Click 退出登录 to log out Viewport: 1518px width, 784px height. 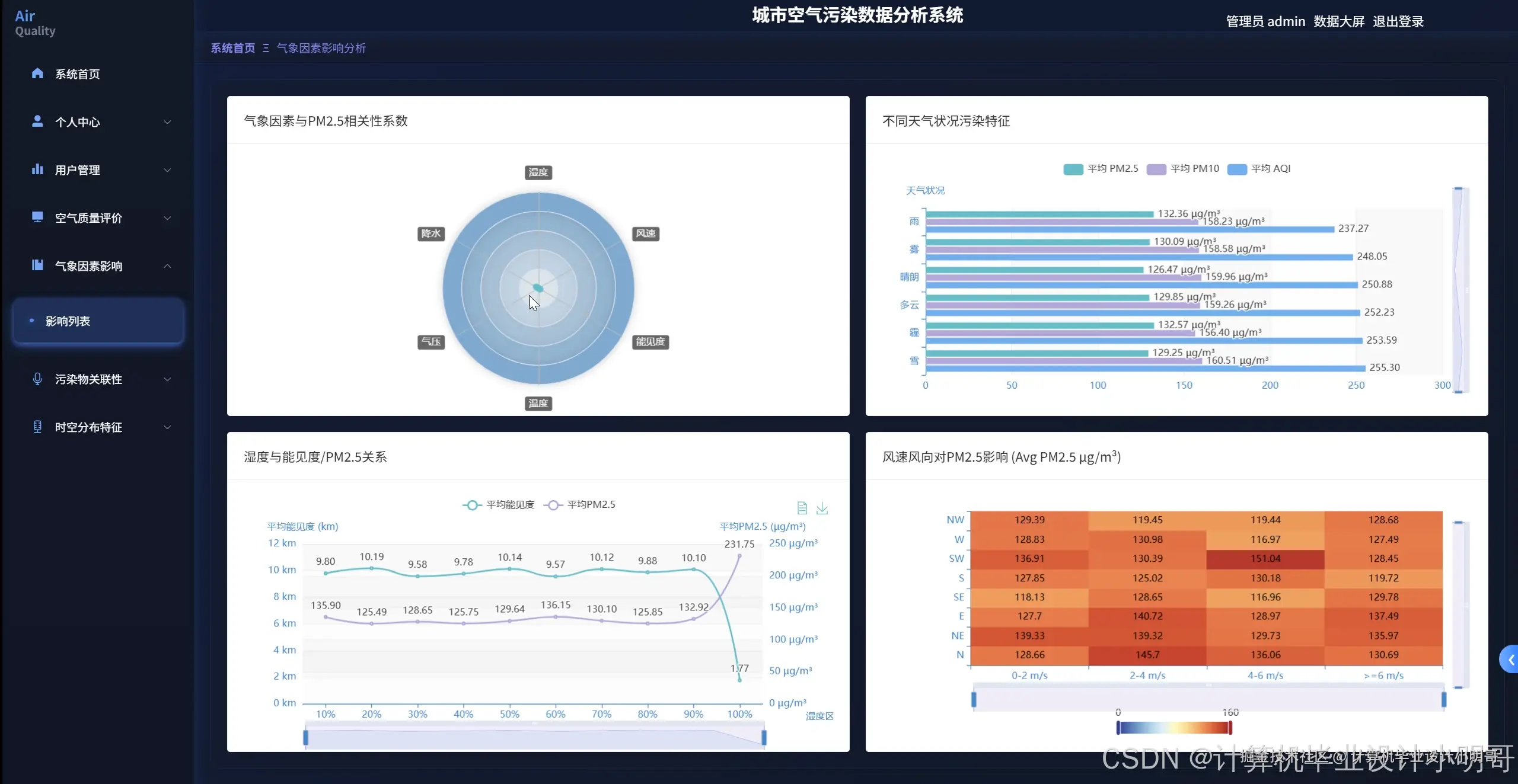point(1398,22)
